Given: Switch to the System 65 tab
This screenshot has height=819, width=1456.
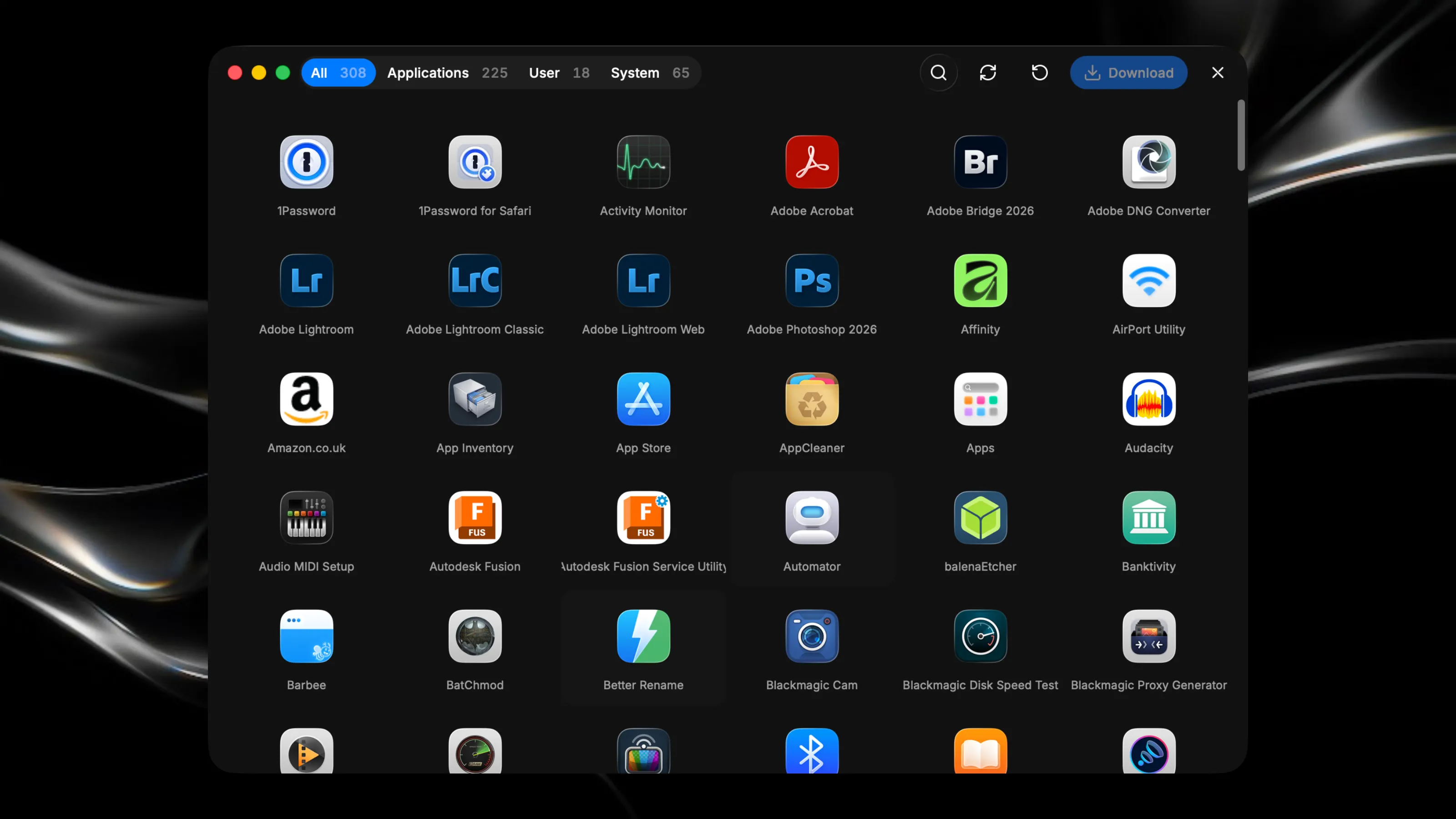Looking at the screenshot, I should 650,73.
